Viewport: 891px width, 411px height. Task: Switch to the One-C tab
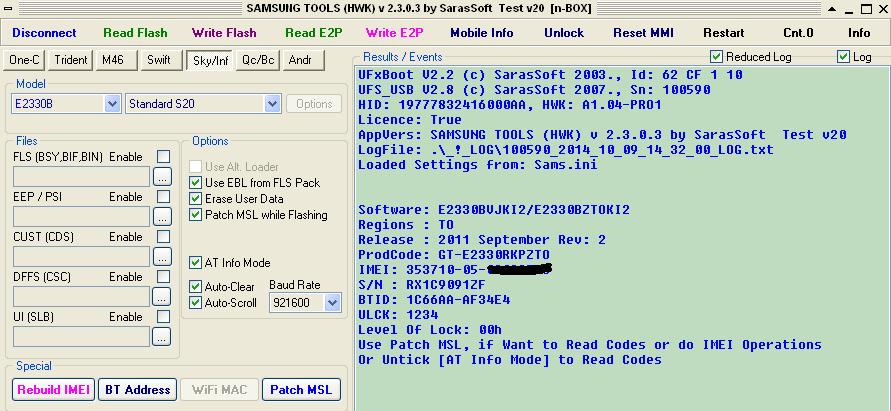click(x=24, y=60)
